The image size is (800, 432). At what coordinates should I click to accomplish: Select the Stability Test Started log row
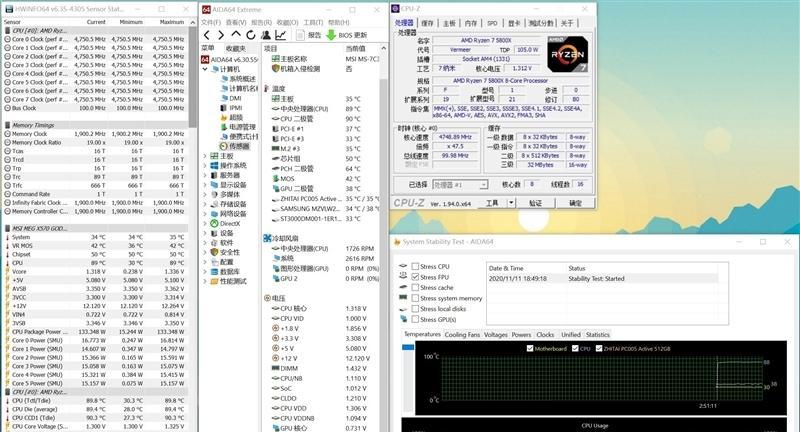pos(603,278)
